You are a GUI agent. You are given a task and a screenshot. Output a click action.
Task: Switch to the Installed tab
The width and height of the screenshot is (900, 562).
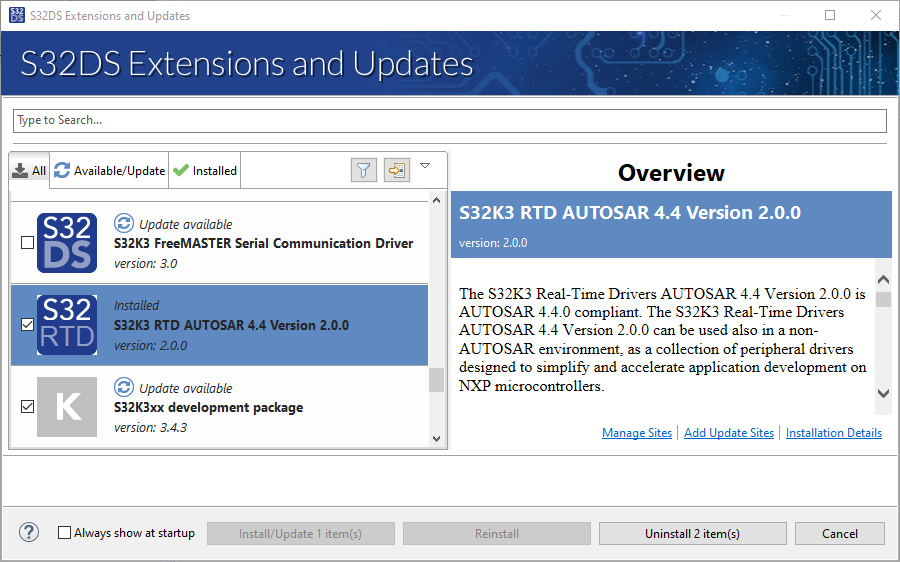(x=205, y=170)
